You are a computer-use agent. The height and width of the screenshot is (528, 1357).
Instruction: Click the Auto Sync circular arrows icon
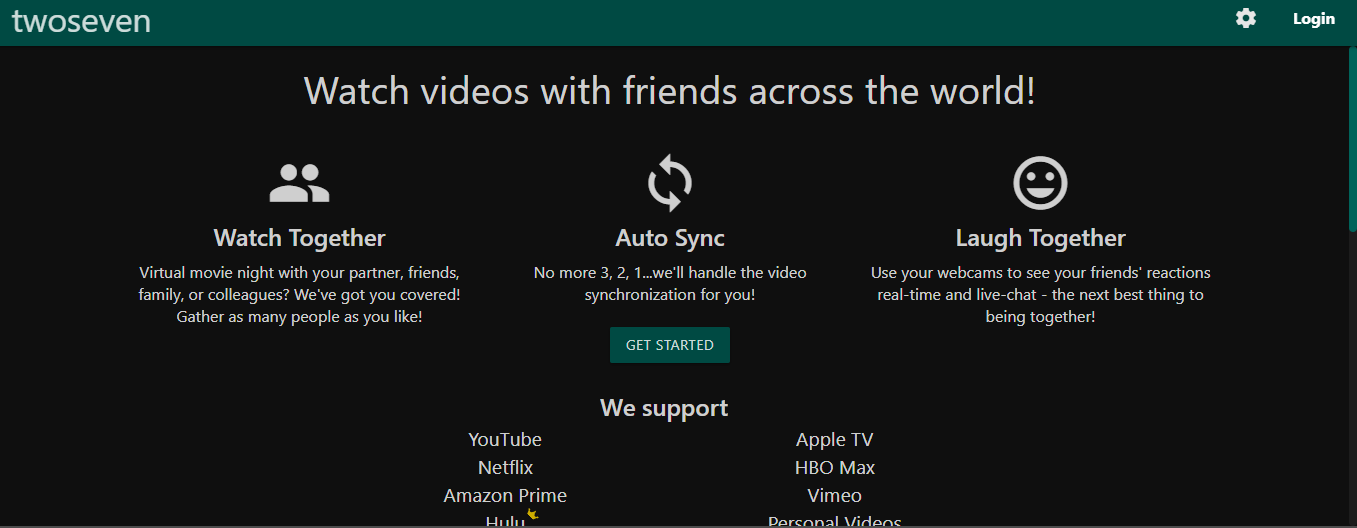tap(669, 184)
